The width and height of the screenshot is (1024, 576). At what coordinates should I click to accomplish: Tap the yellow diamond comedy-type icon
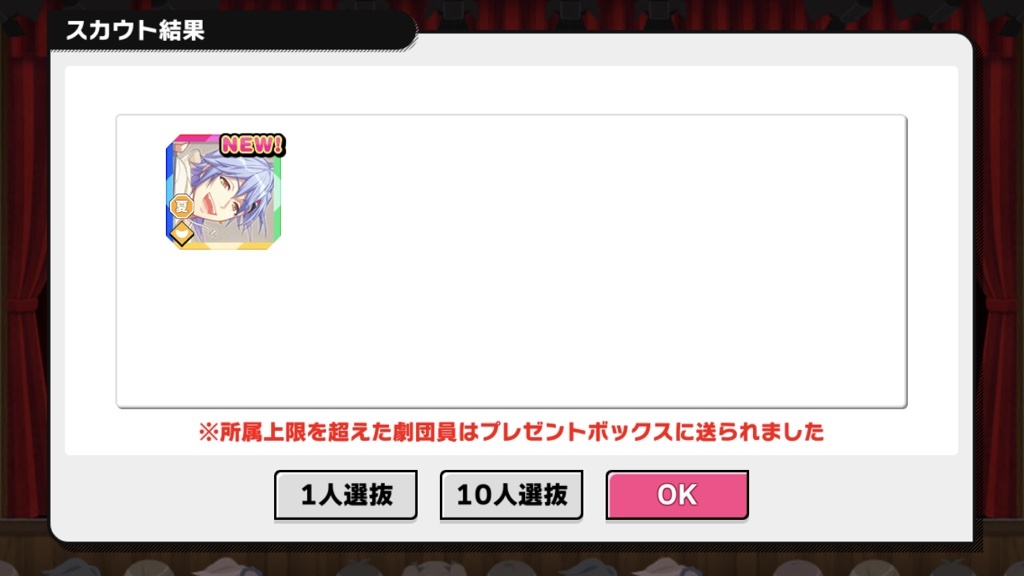tap(182, 234)
